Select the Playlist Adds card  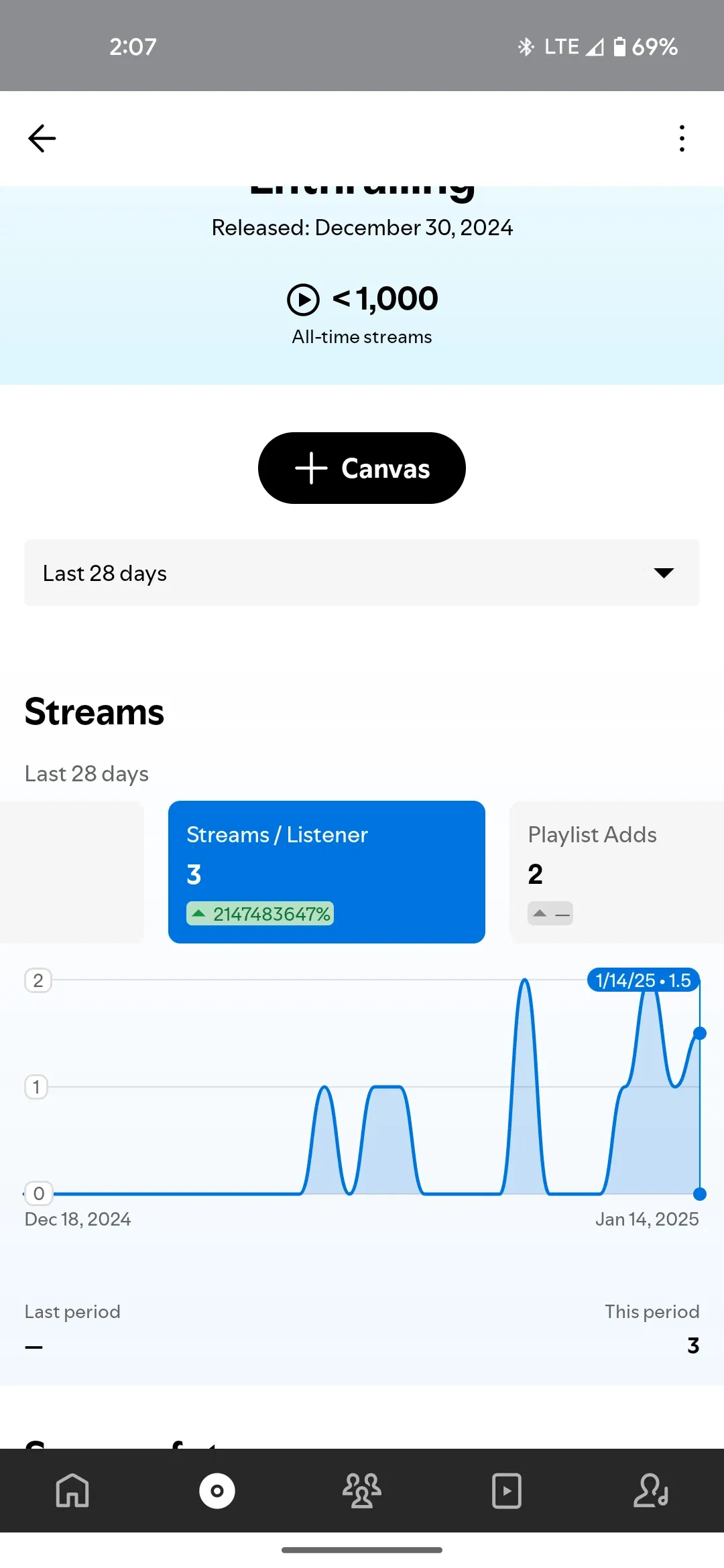click(617, 872)
